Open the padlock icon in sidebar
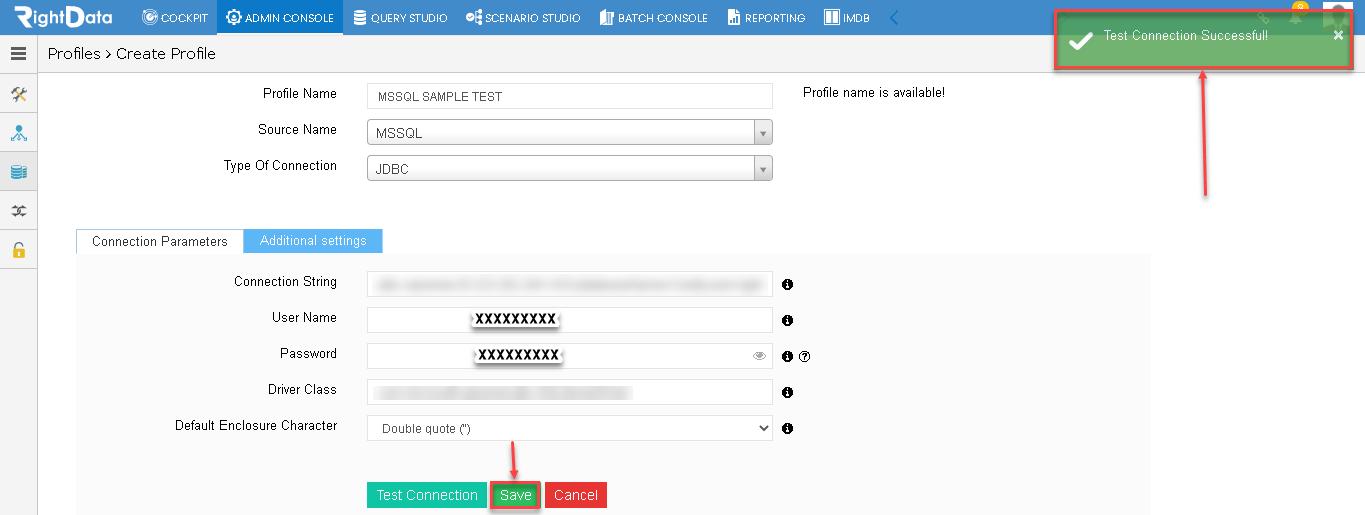 click(x=18, y=250)
